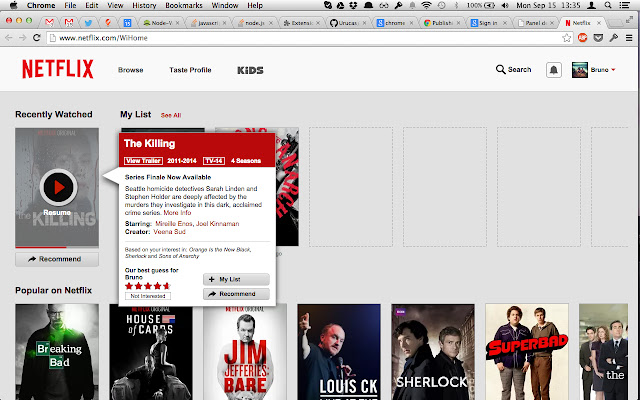The image size is (640, 400).
Task: Open the notifications bell
Action: coord(553,70)
